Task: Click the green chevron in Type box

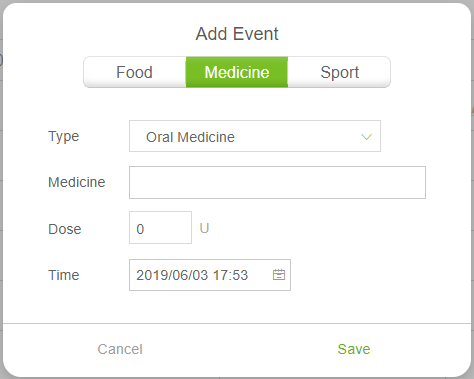Action: tap(366, 137)
